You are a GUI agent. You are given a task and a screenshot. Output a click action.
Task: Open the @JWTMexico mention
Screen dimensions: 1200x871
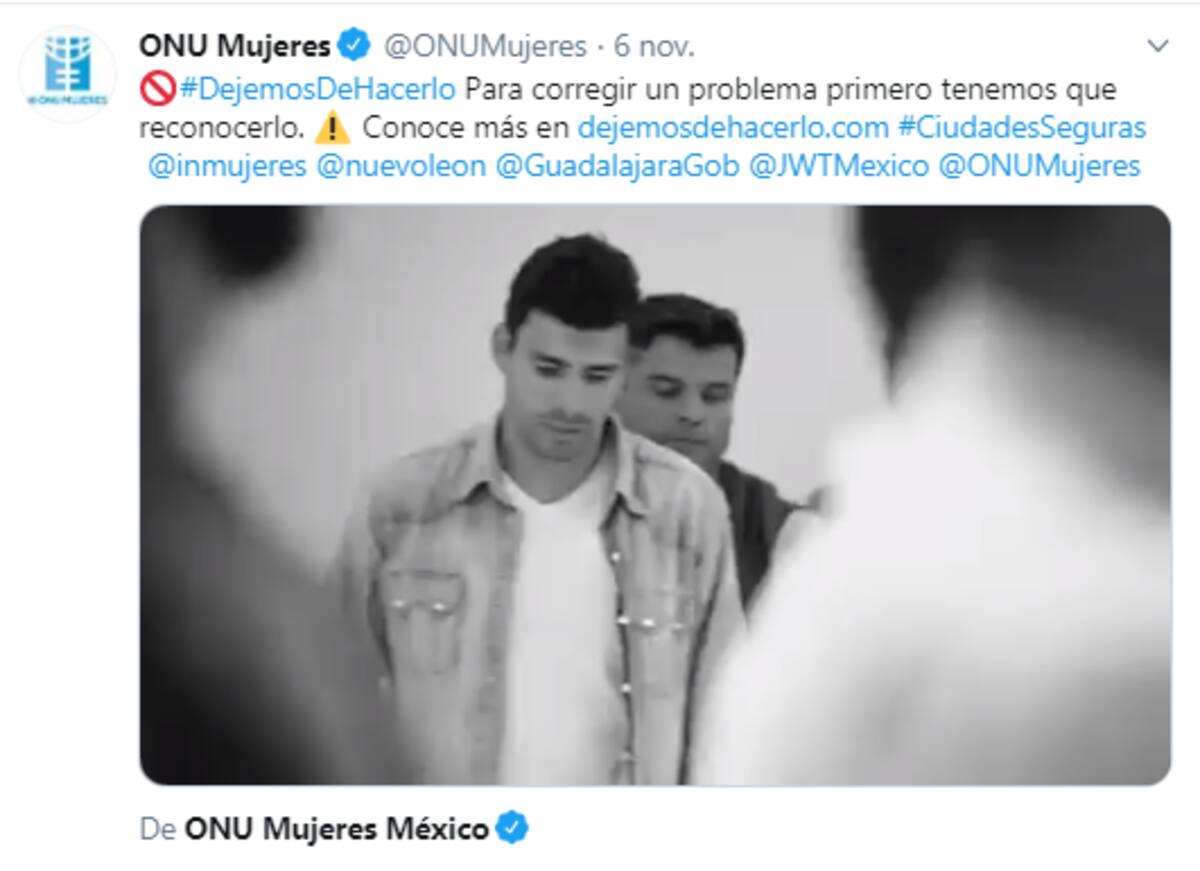point(839,166)
